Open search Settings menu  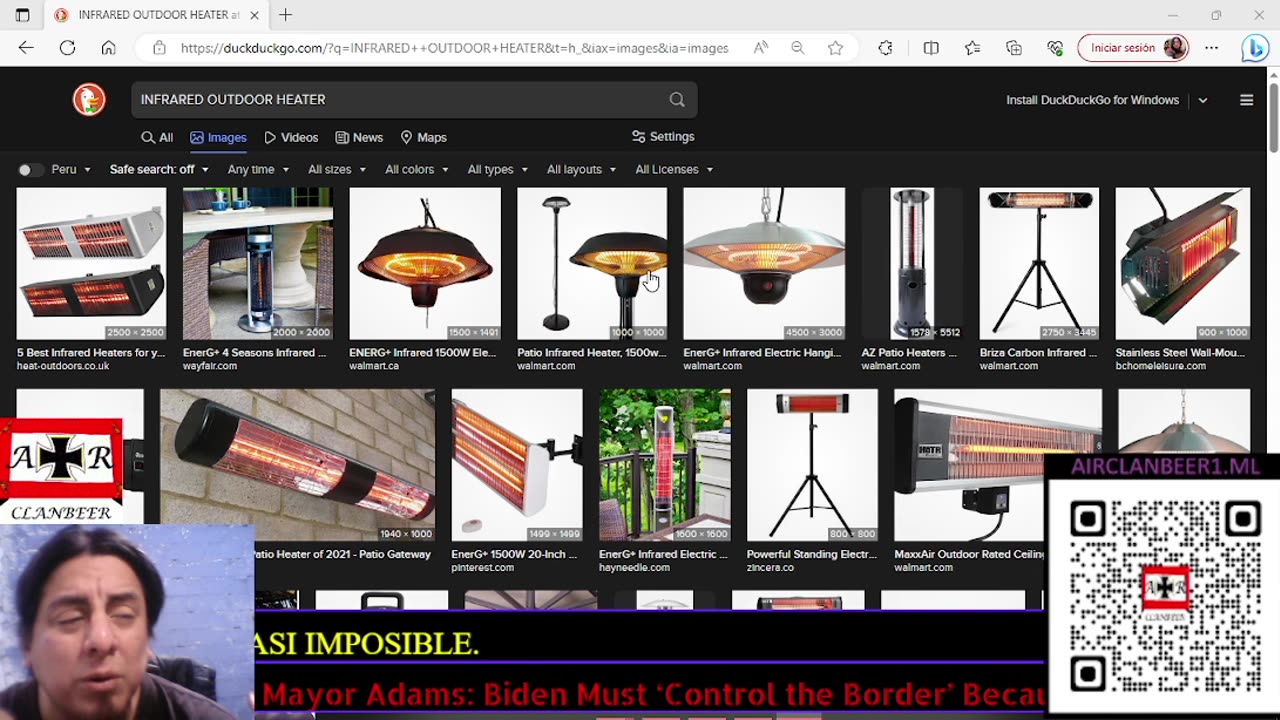pos(663,136)
